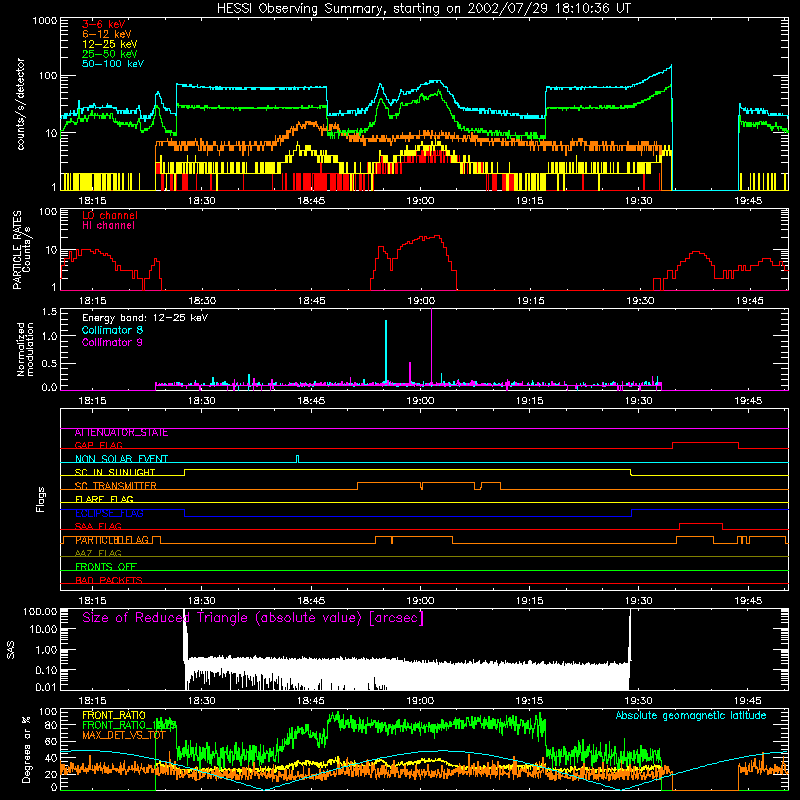Select the green 25-50 keV legend label
This screenshot has width=800, height=800.
click(110, 54)
